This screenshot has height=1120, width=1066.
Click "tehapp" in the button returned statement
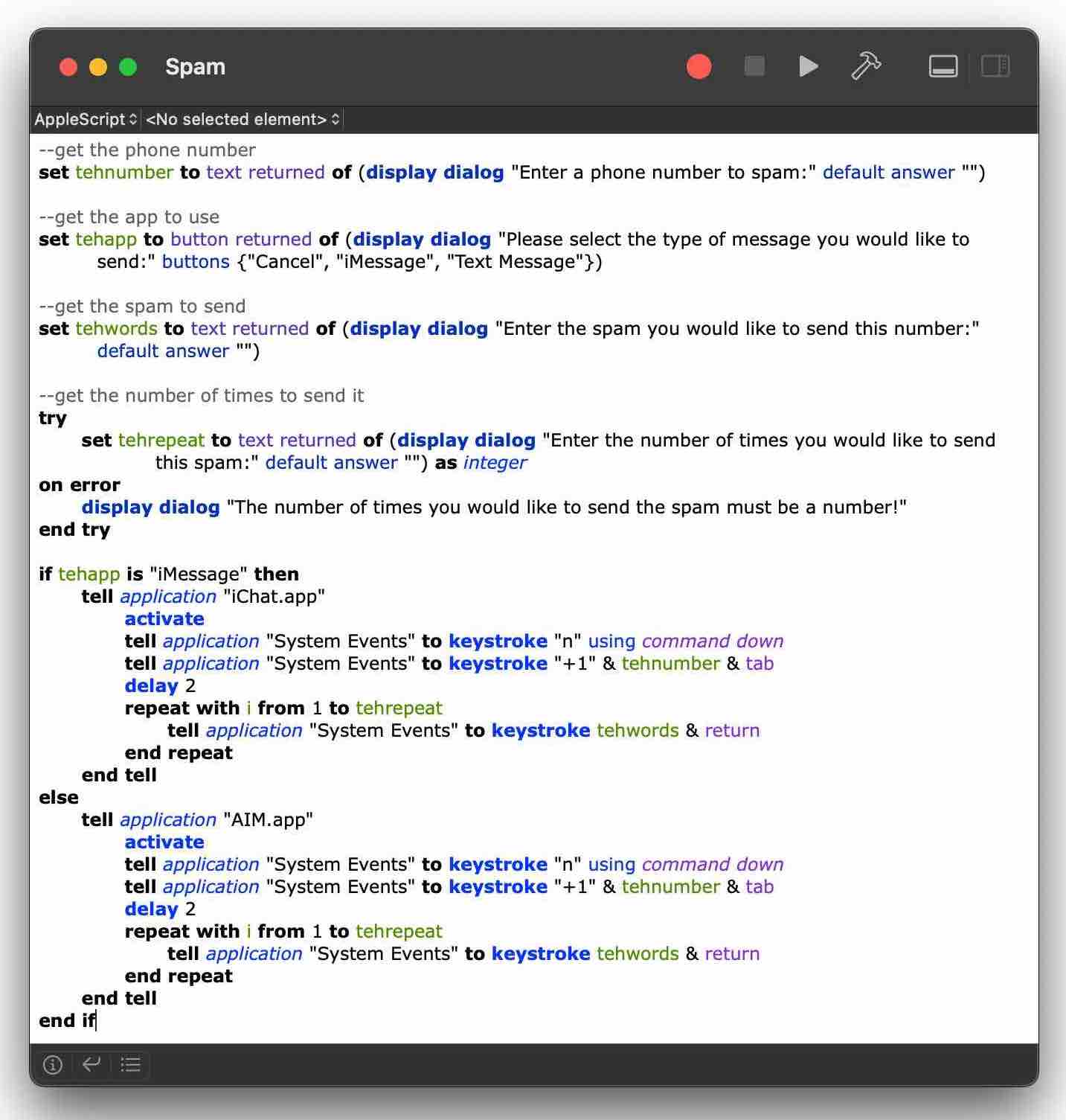tap(106, 240)
